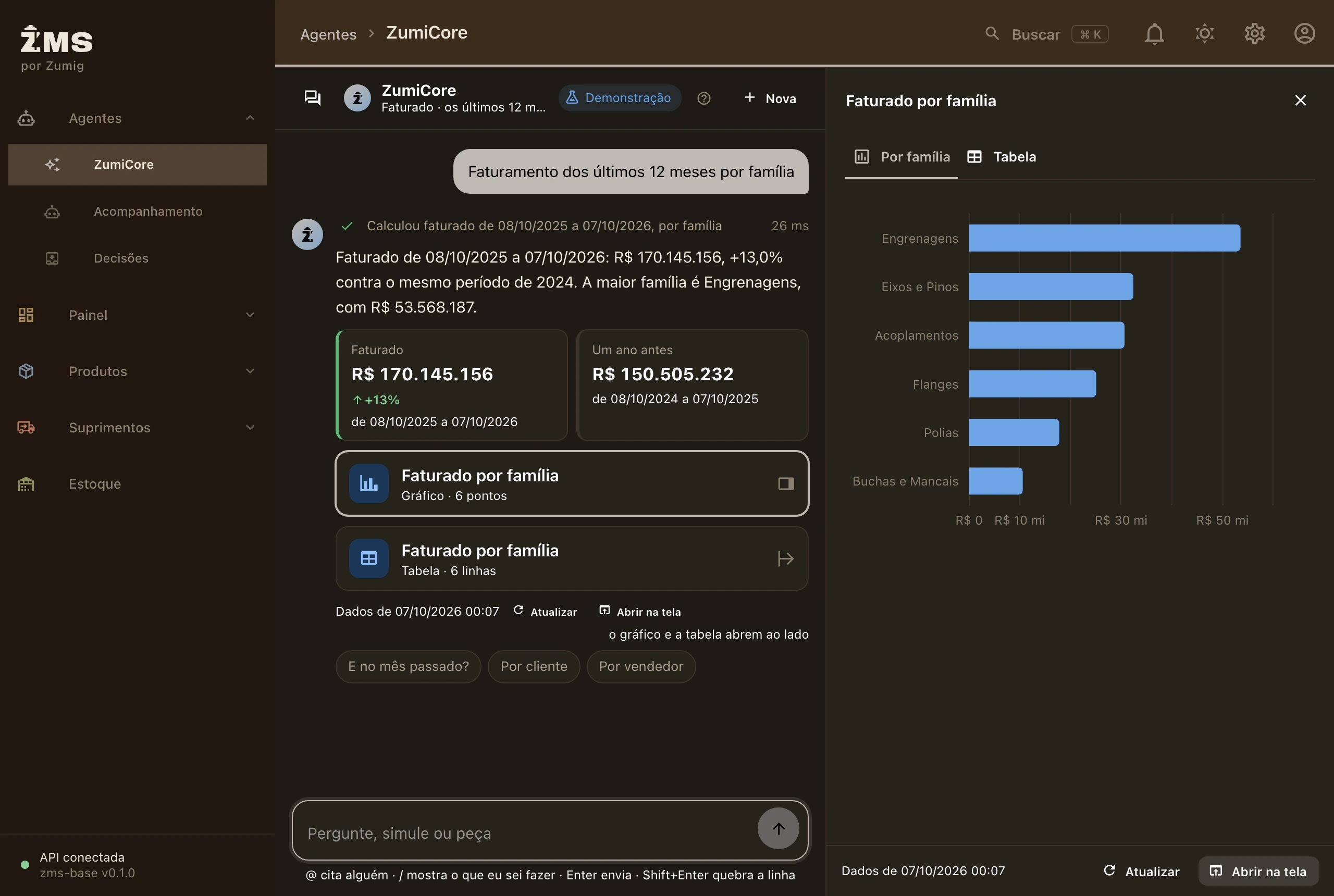Open the user account profile icon
Image resolution: width=1334 pixels, height=896 pixels.
[x=1304, y=34]
